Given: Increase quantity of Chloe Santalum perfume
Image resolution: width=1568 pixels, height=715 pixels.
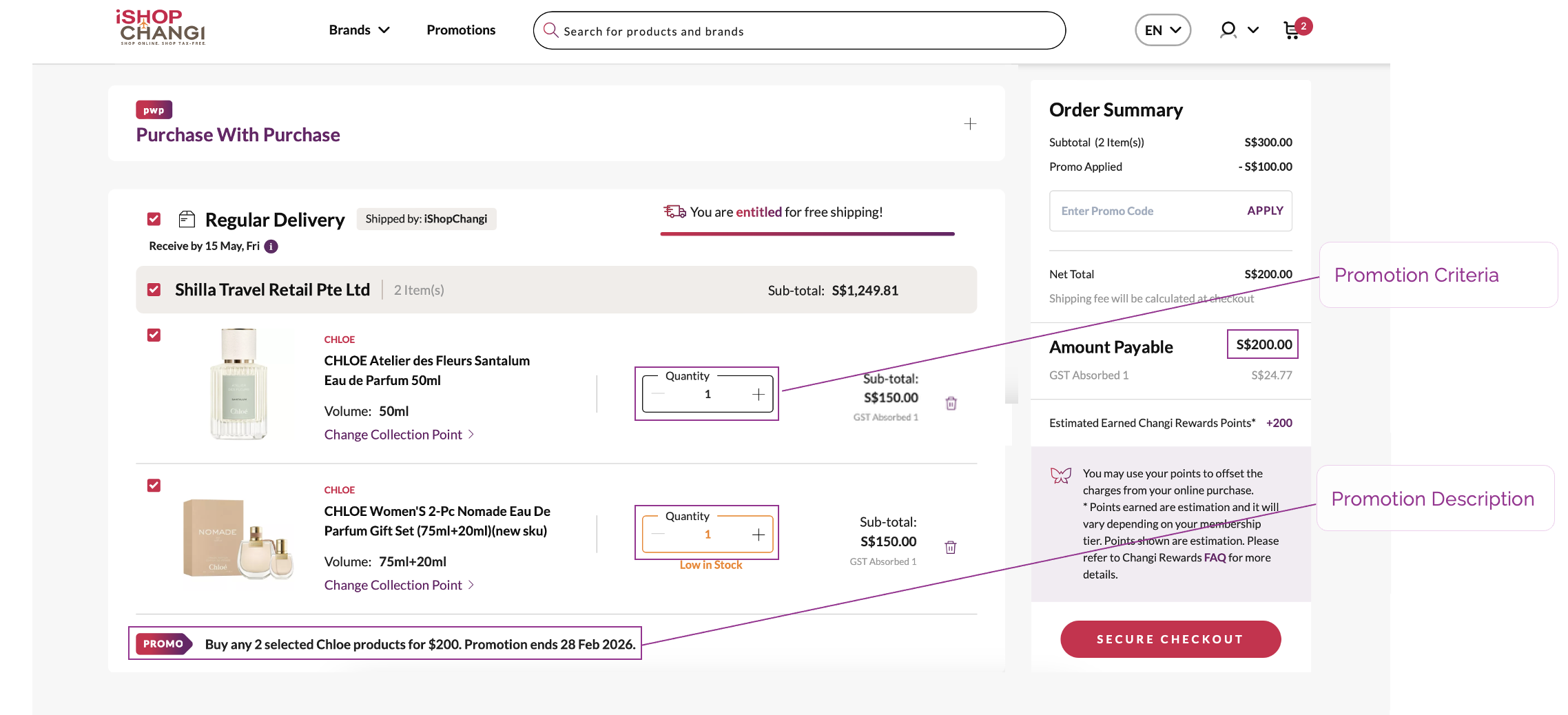Looking at the screenshot, I should point(759,394).
